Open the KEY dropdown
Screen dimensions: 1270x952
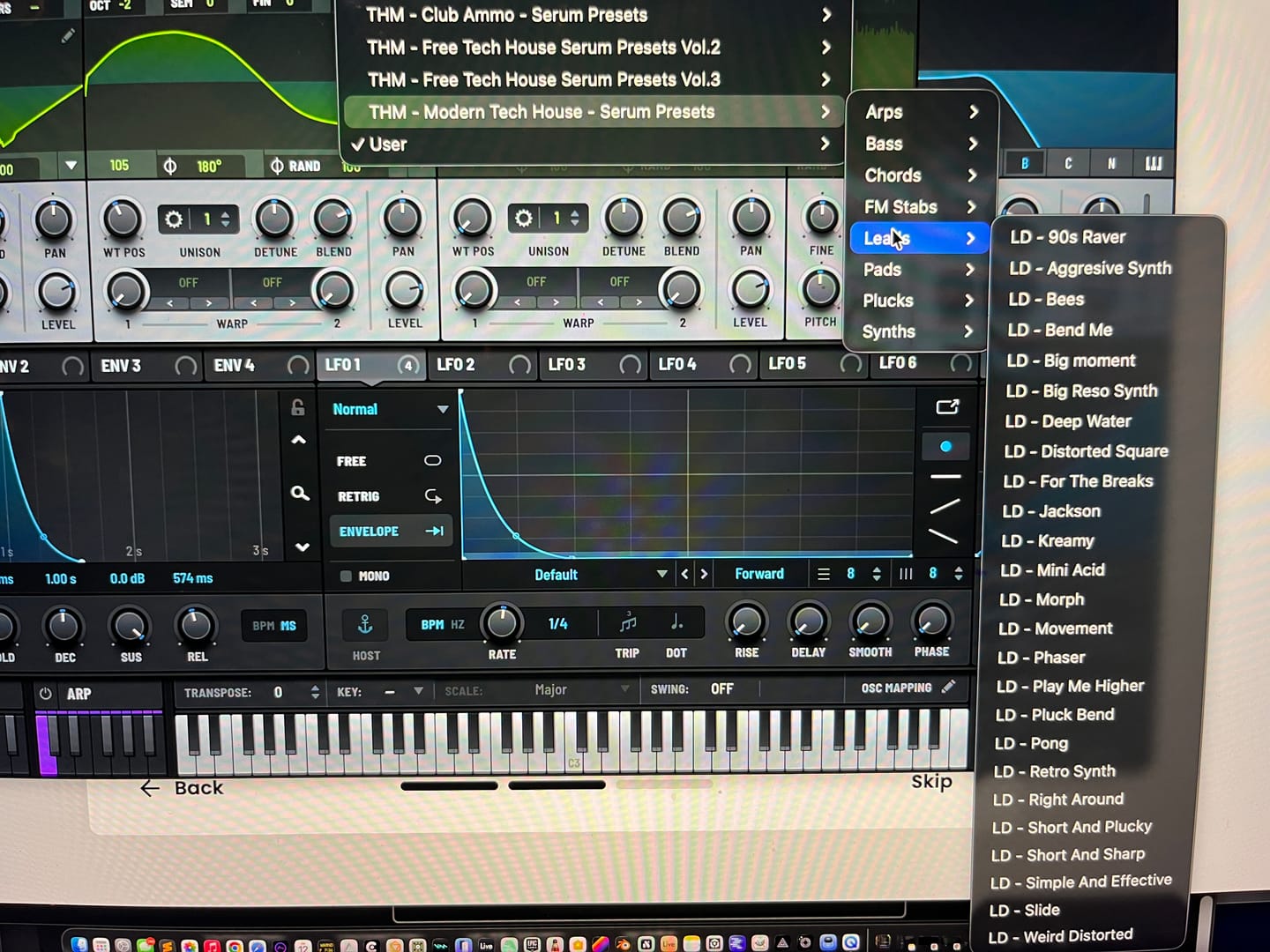[403, 692]
